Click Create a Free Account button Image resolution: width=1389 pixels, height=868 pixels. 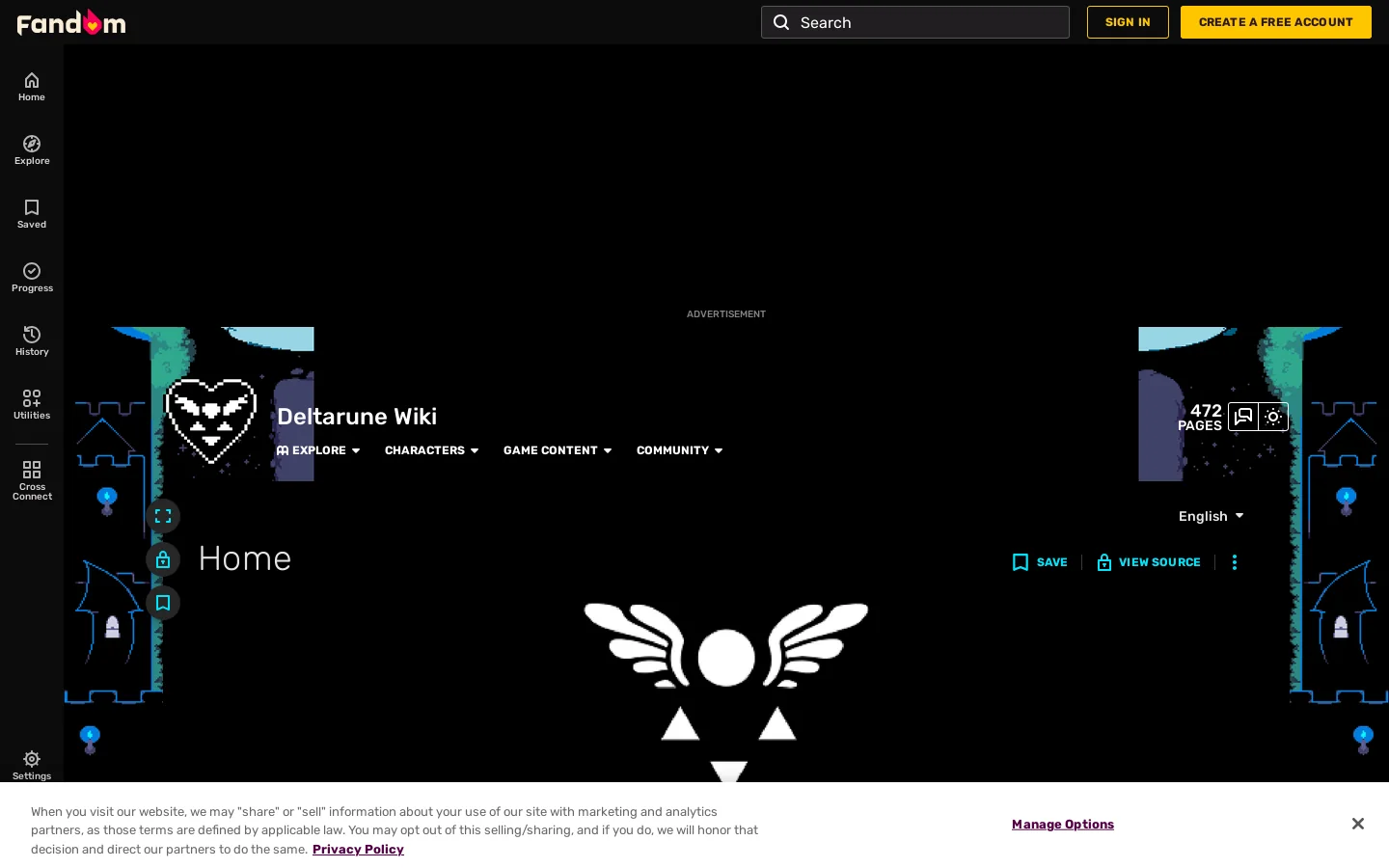click(1275, 22)
